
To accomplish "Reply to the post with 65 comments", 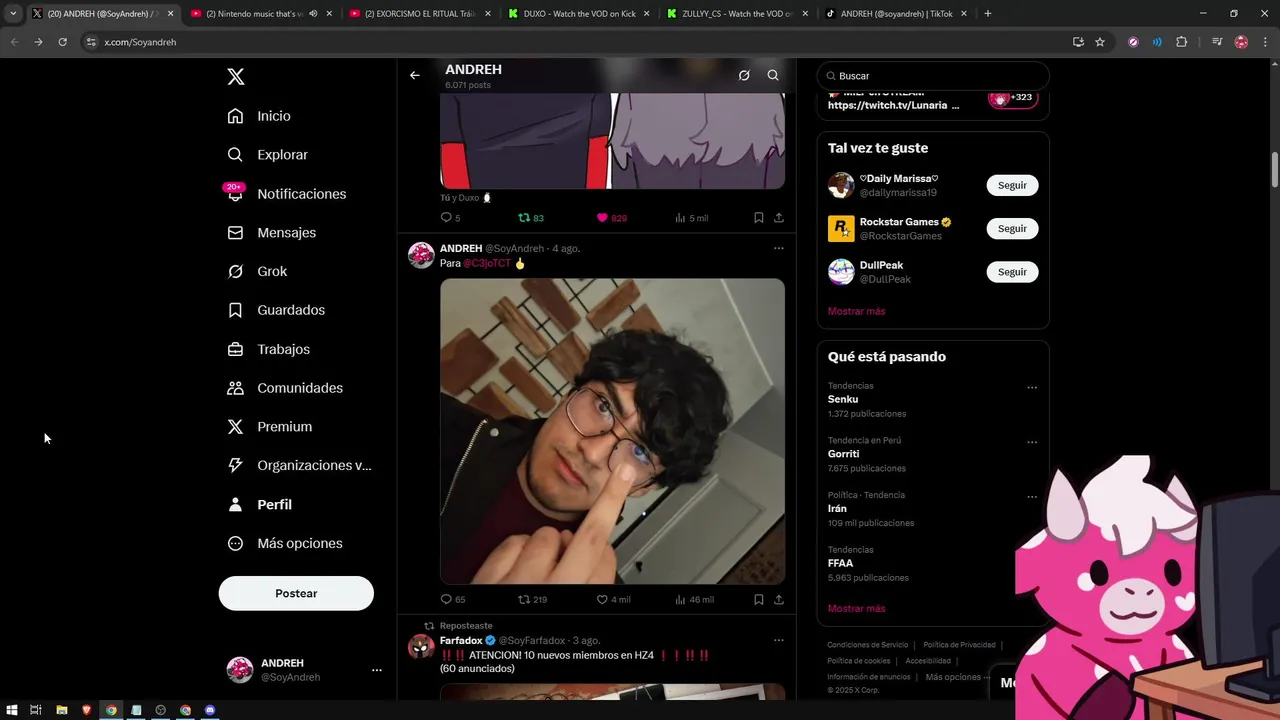I will pyautogui.click(x=453, y=599).
